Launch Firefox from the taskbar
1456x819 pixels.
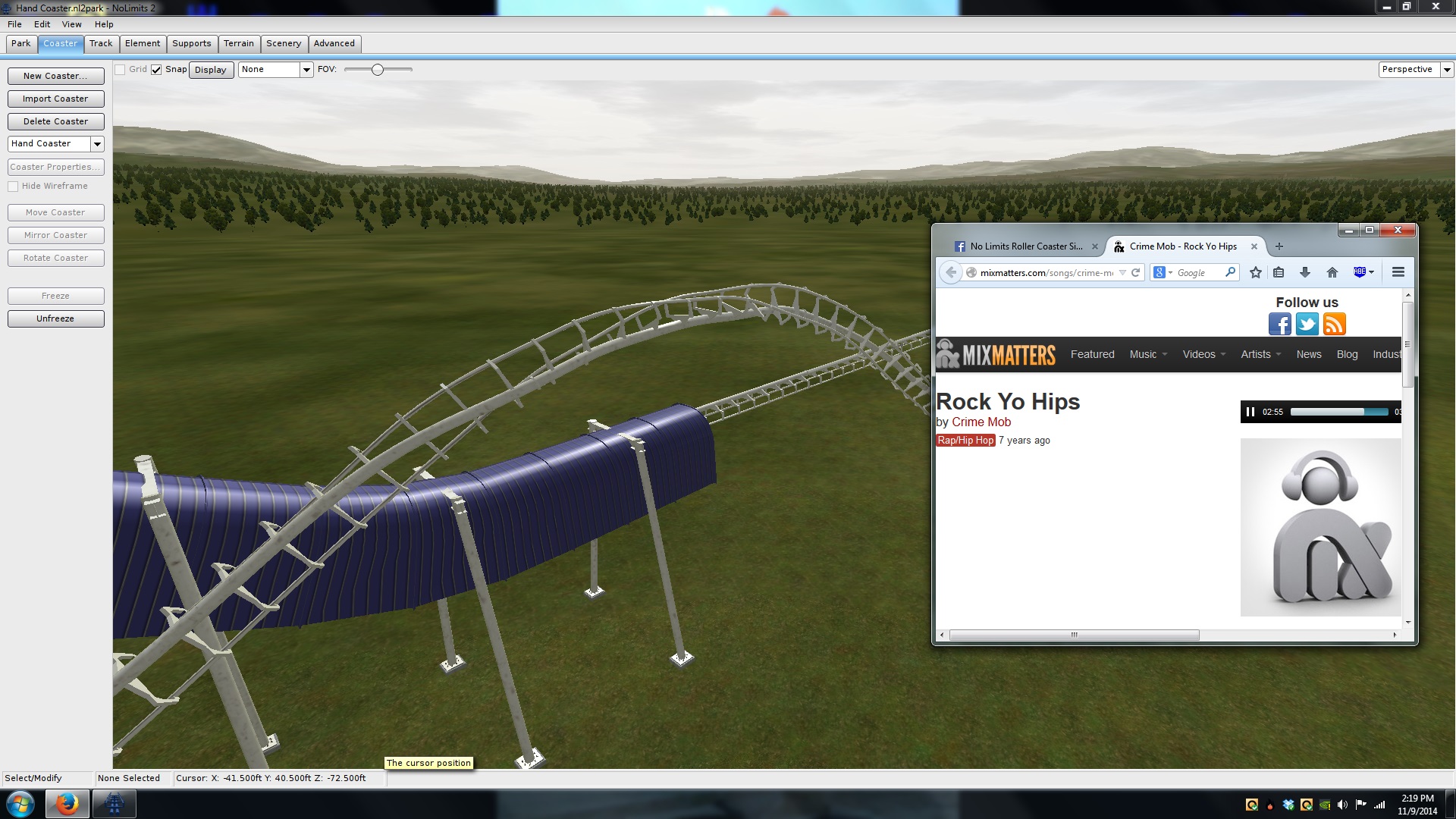(67, 804)
